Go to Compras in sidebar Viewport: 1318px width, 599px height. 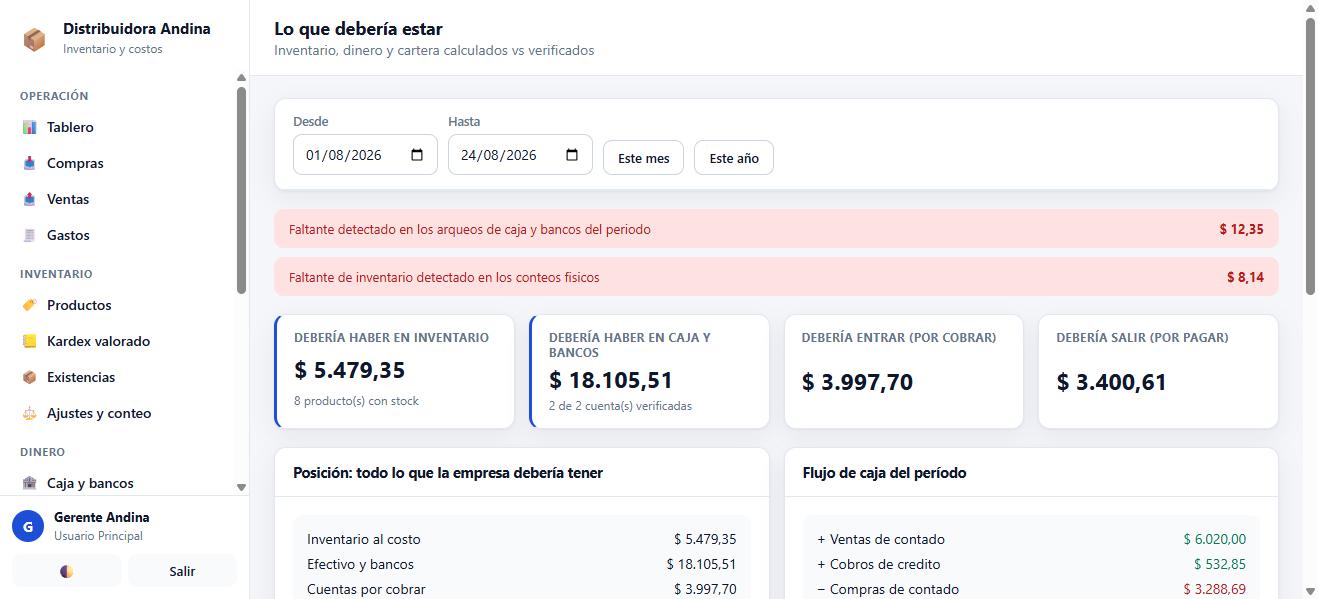point(119,163)
